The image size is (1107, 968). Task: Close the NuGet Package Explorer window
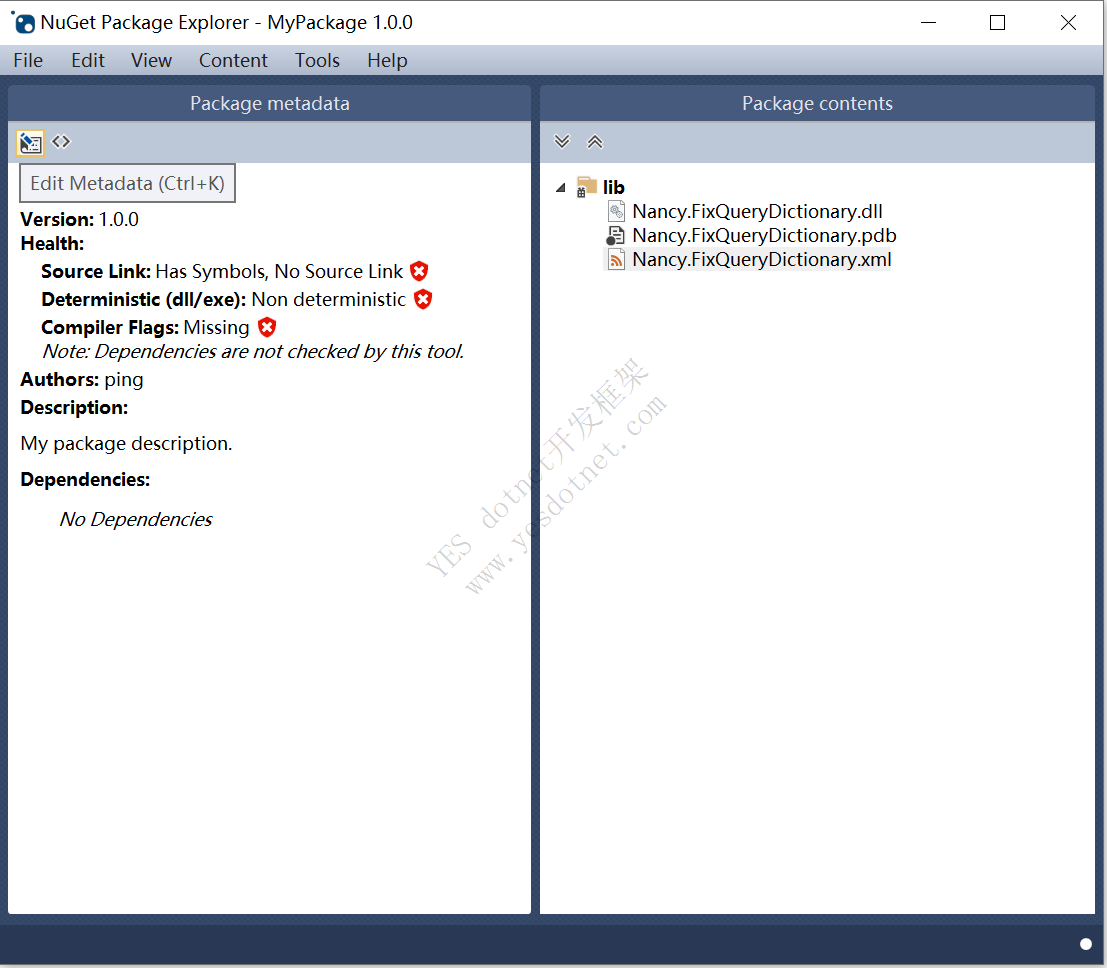(1068, 23)
